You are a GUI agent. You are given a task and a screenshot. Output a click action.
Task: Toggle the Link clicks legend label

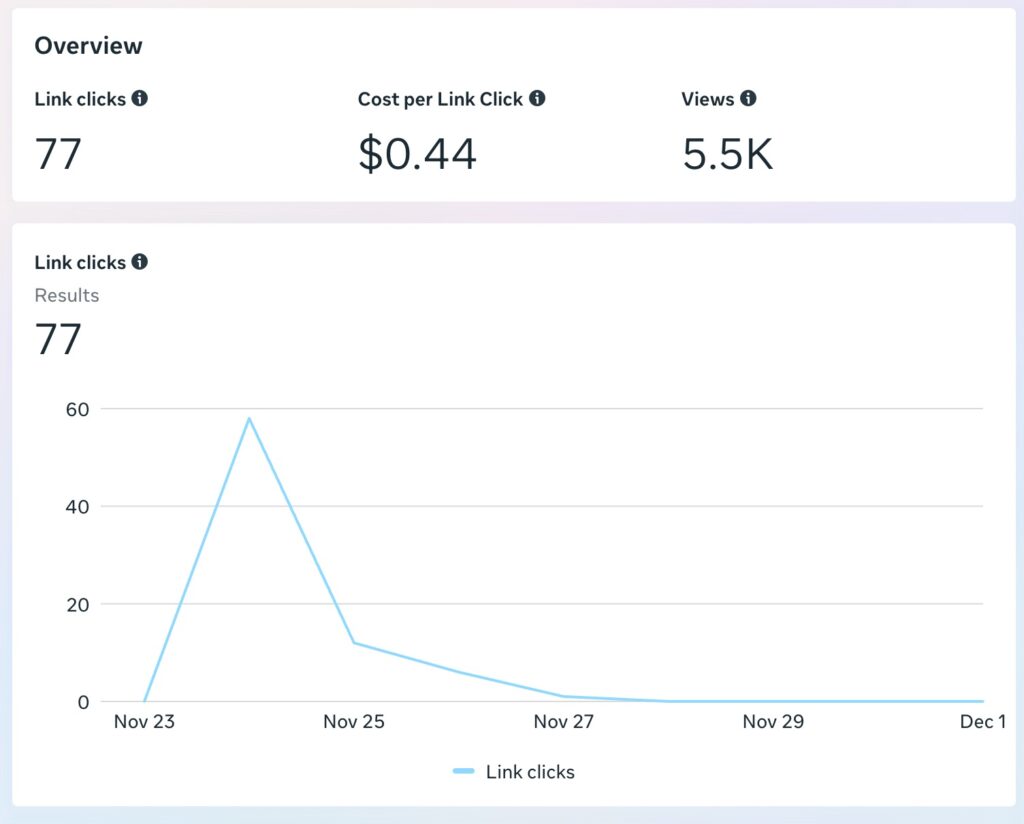pyautogui.click(x=530, y=772)
